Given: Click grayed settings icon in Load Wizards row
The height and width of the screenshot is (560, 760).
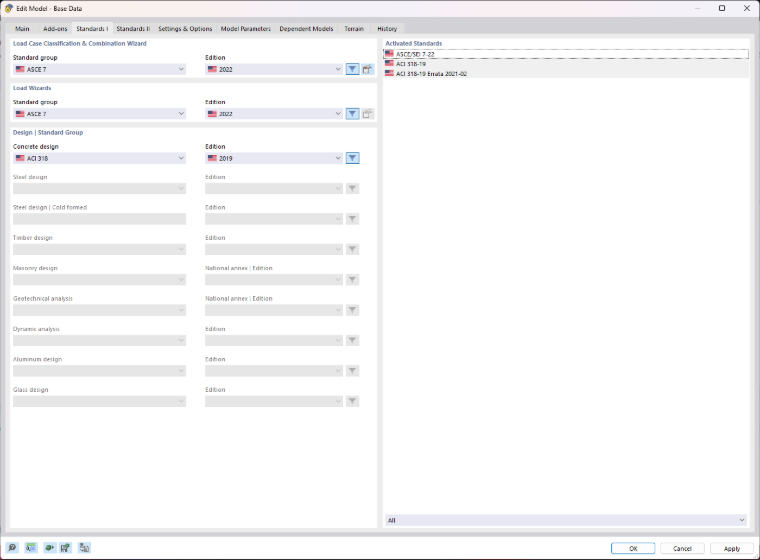Looking at the screenshot, I should click(367, 114).
